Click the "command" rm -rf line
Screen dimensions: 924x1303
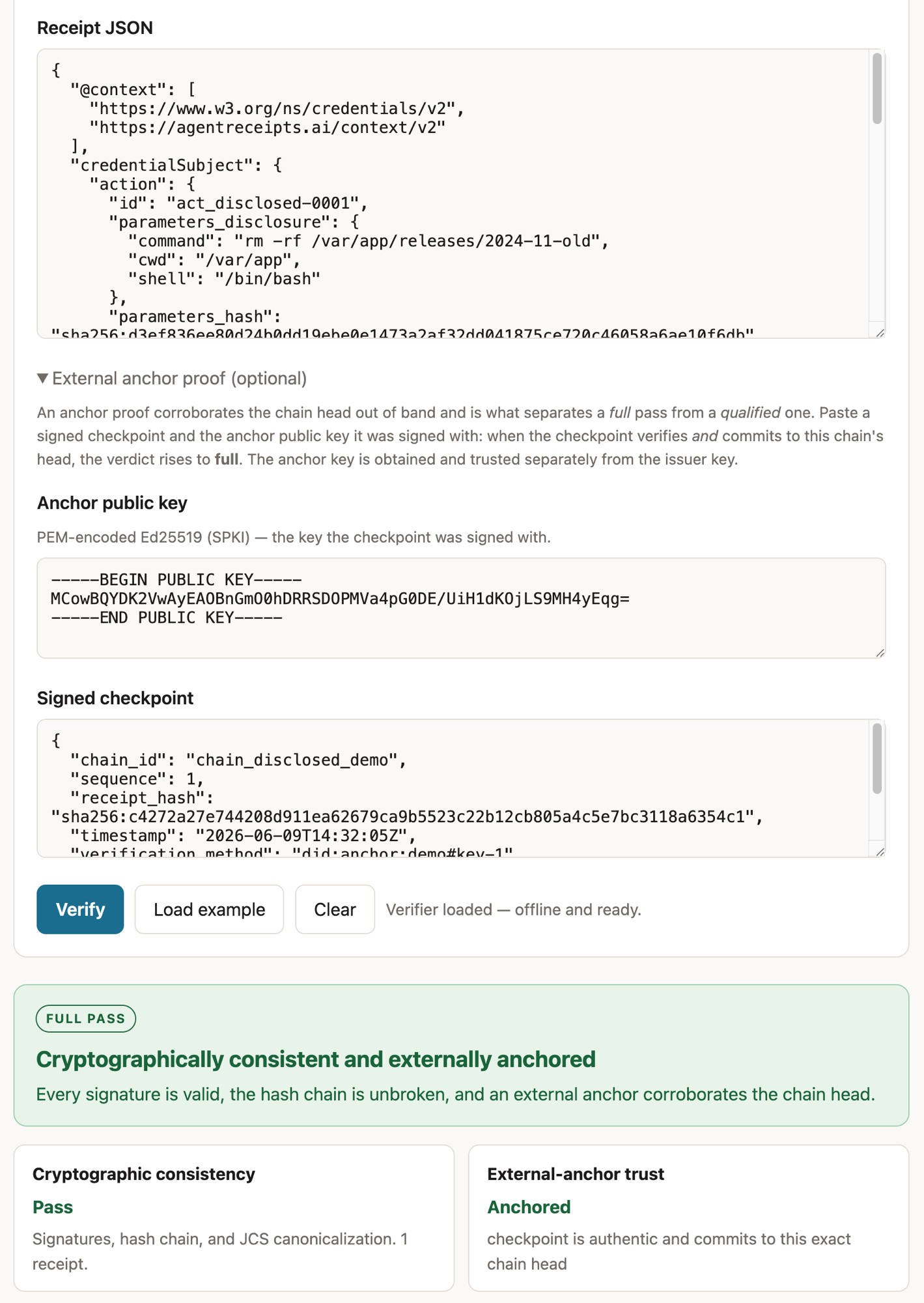coord(368,241)
